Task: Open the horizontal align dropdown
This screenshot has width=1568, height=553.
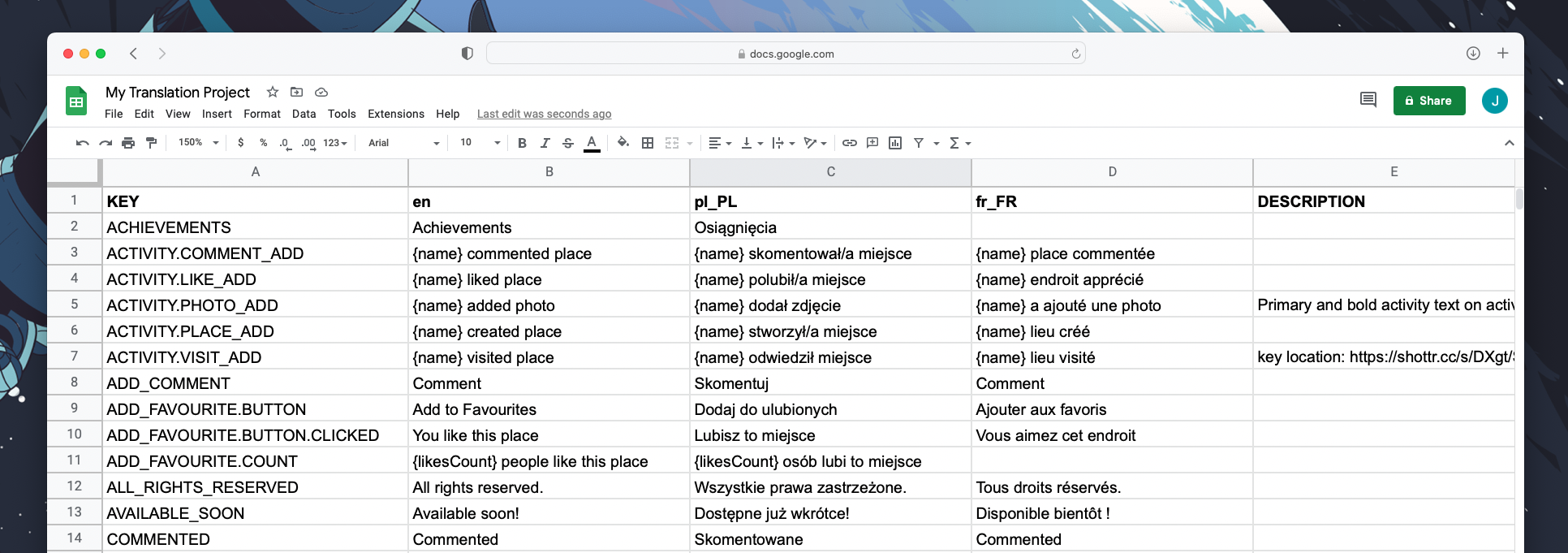Action: pos(720,143)
